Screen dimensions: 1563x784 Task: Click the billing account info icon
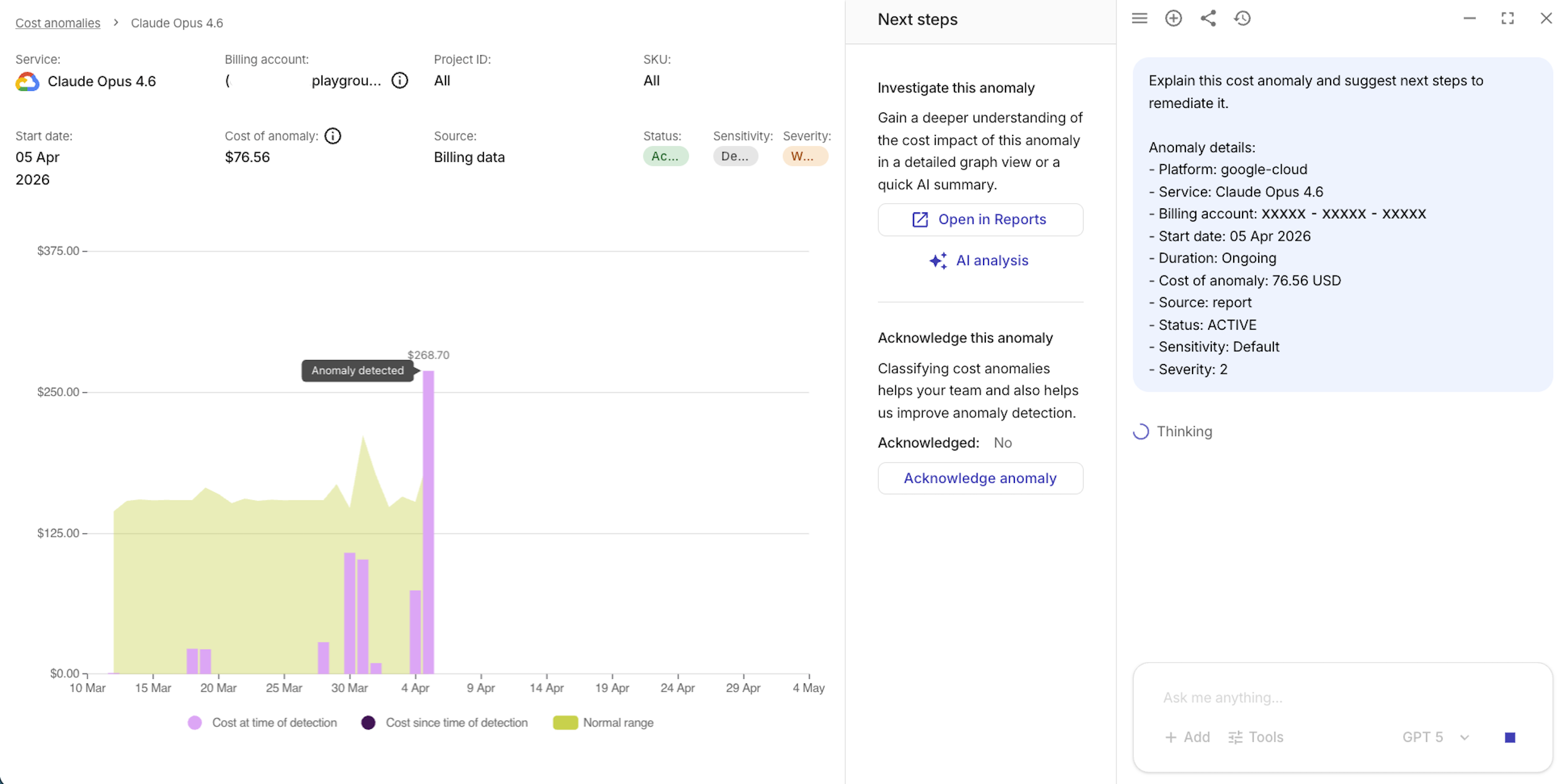pyautogui.click(x=399, y=81)
